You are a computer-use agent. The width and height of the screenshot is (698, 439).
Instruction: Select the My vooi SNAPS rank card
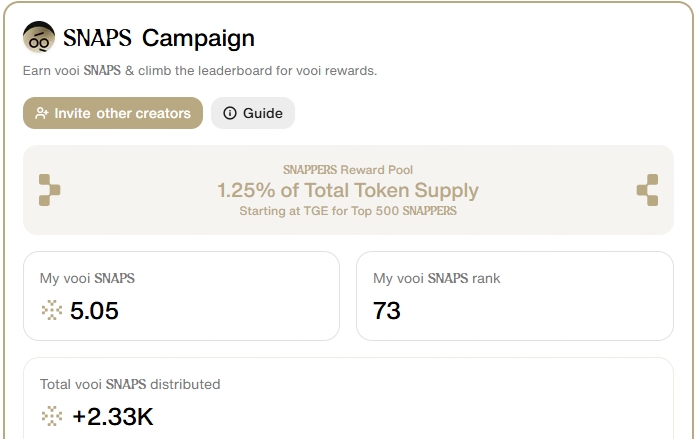coord(515,296)
